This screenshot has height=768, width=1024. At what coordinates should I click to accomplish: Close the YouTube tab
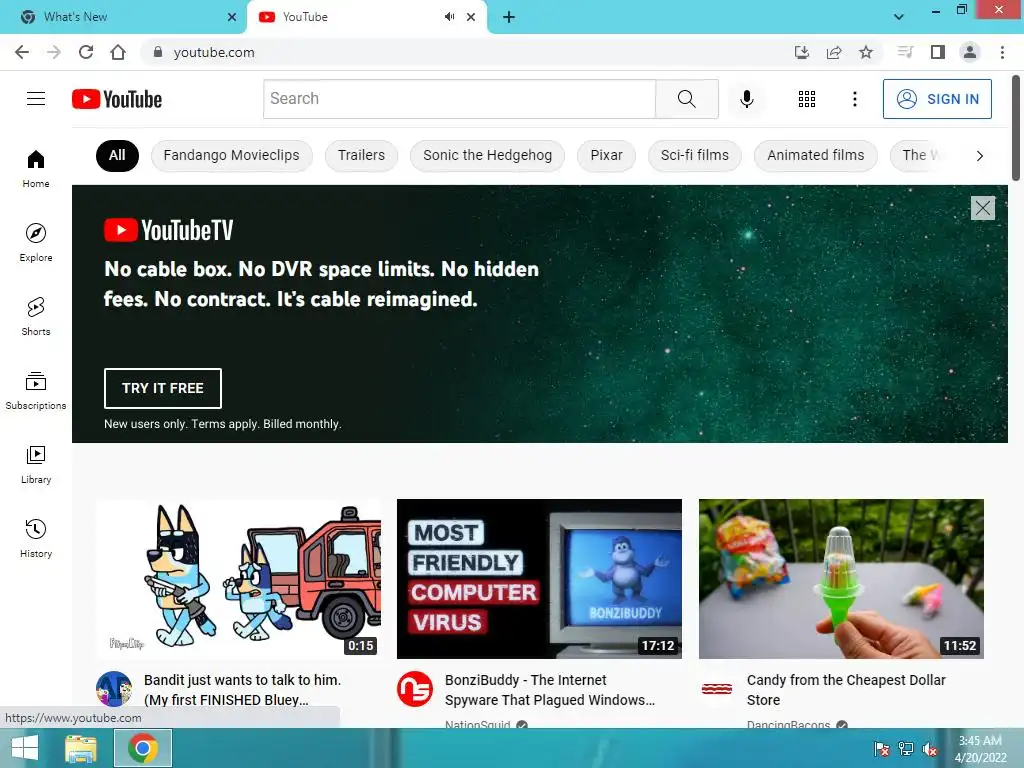click(471, 17)
